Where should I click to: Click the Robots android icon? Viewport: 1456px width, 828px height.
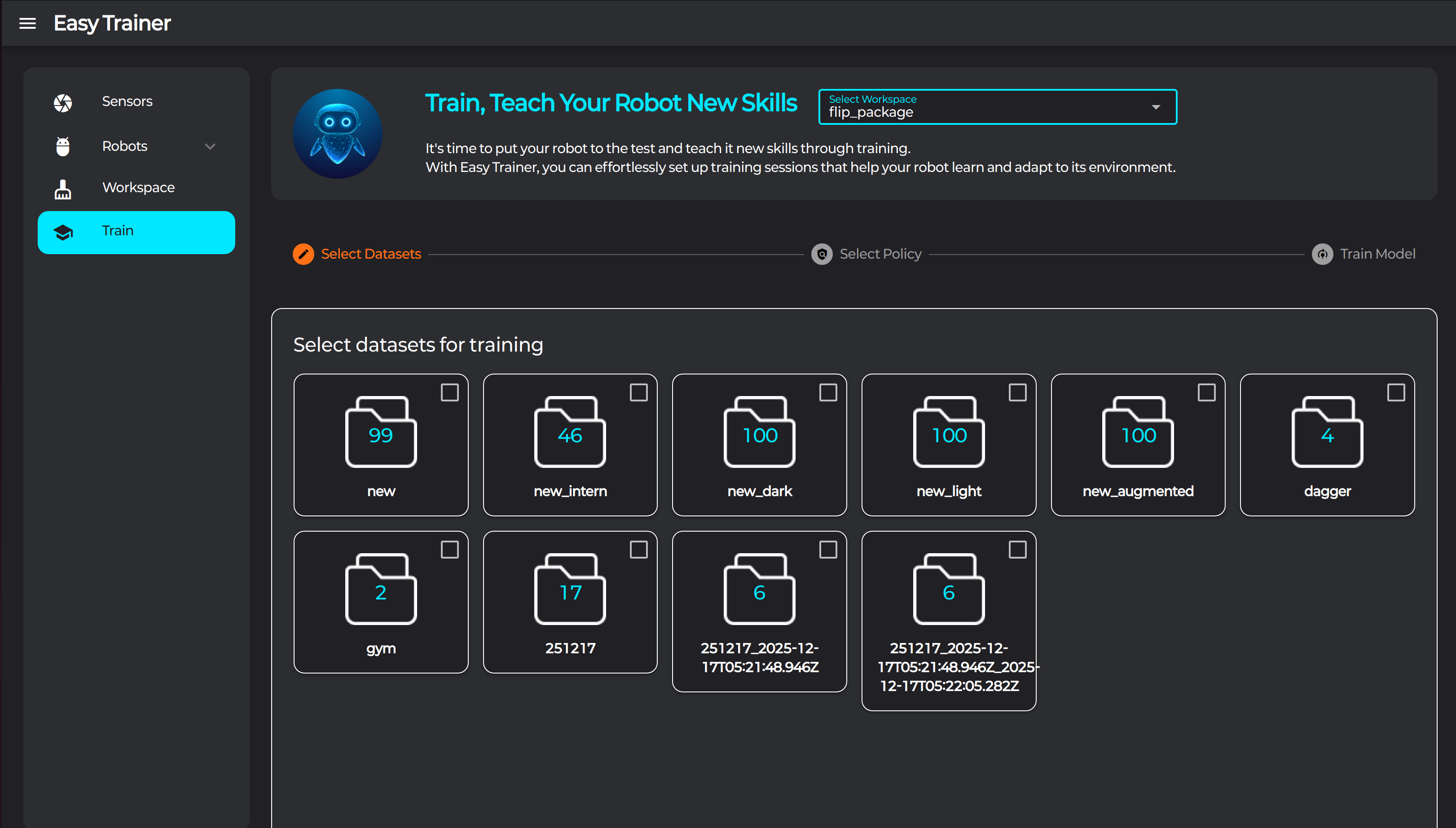(62, 146)
